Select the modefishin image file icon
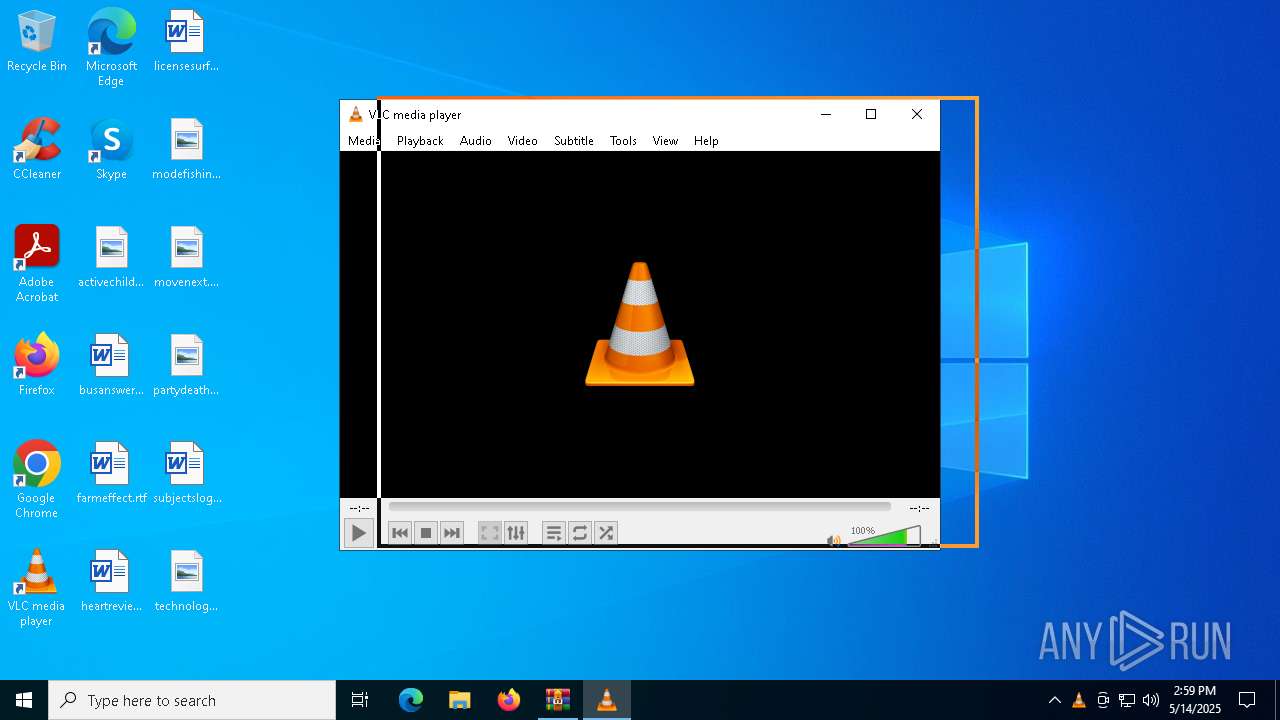Viewport: 1280px width, 720px height. [186, 150]
